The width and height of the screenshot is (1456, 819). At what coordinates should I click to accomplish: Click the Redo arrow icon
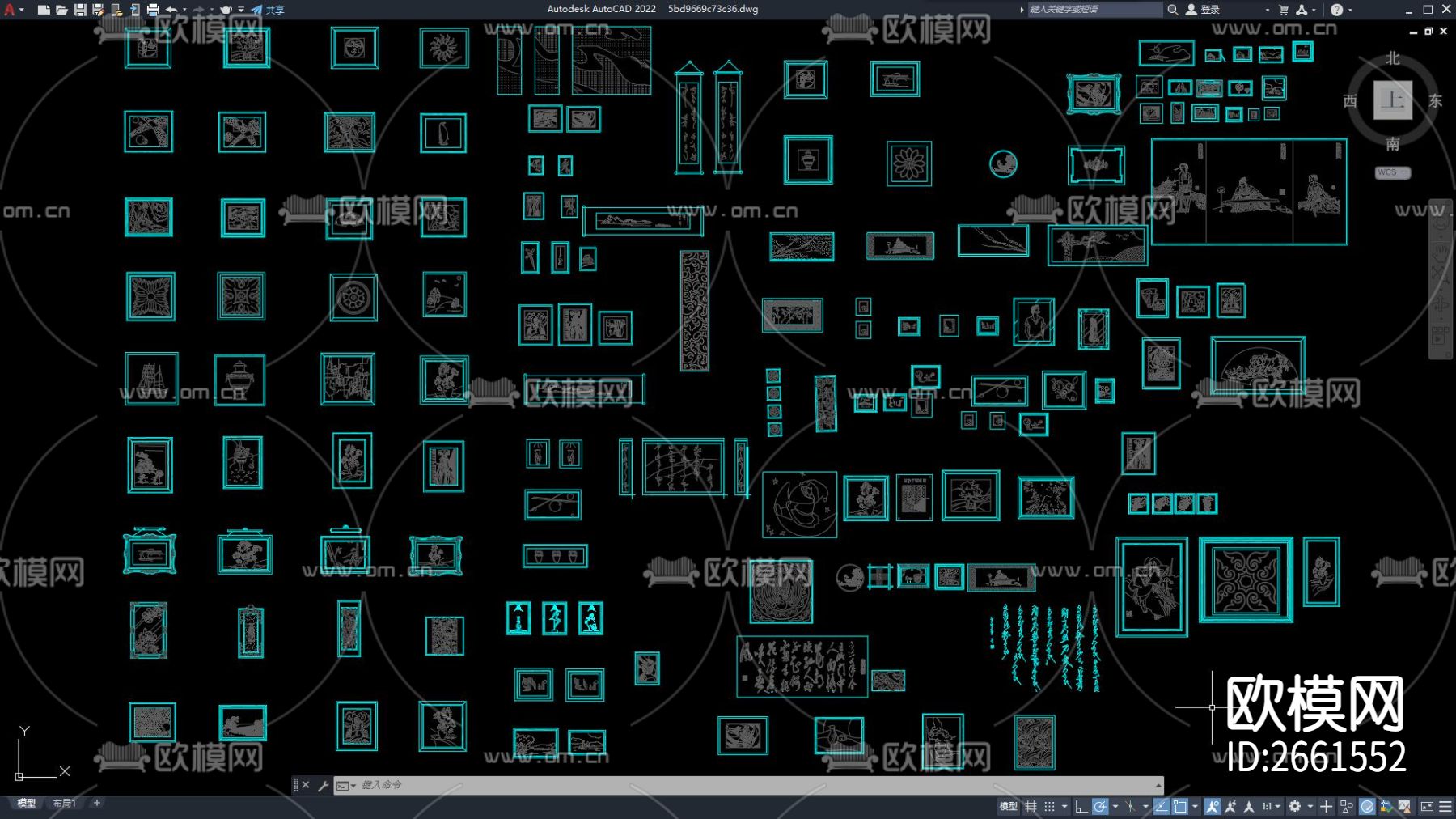pyautogui.click(x=199, y=10)
